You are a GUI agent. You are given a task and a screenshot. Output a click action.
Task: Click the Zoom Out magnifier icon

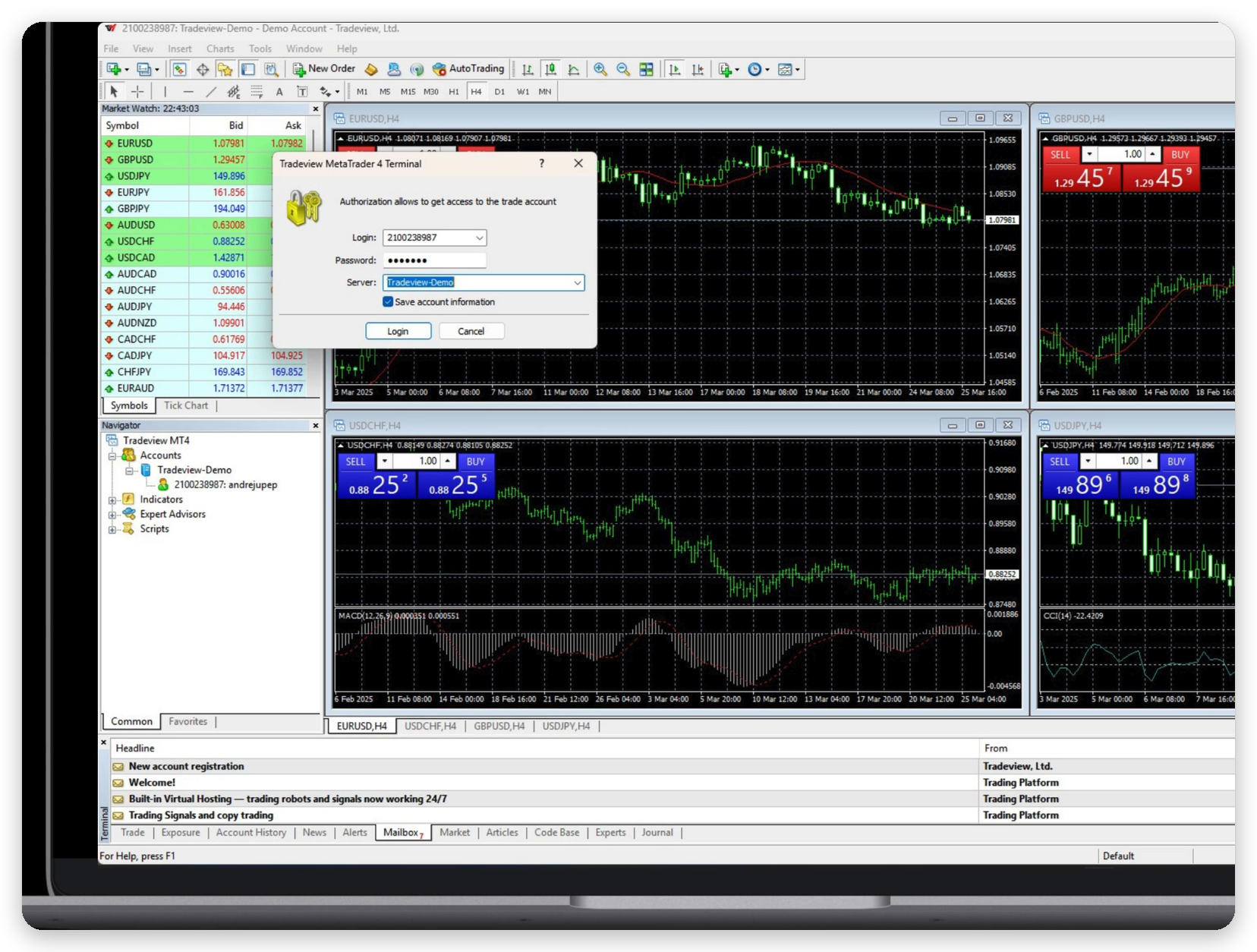tap(623, 69)
